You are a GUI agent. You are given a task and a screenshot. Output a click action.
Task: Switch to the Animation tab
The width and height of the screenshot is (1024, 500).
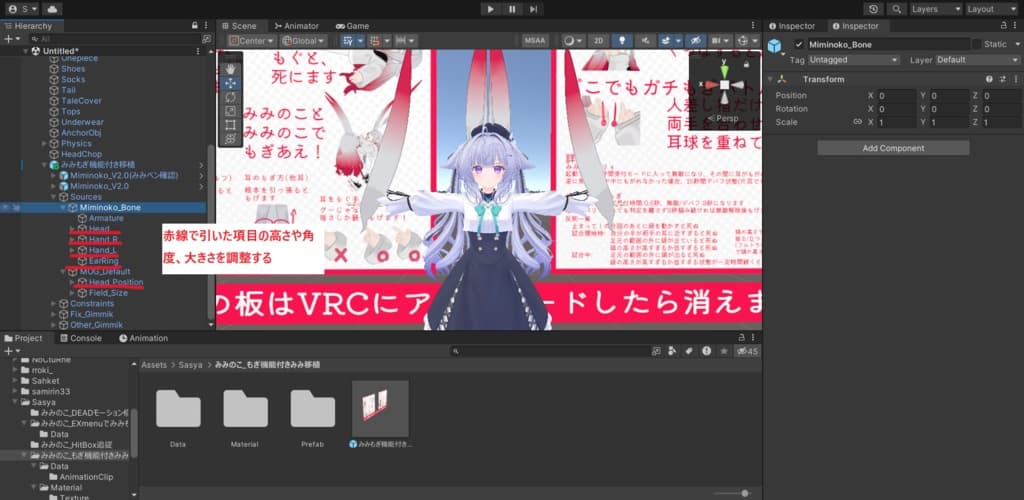pos(143,338)
